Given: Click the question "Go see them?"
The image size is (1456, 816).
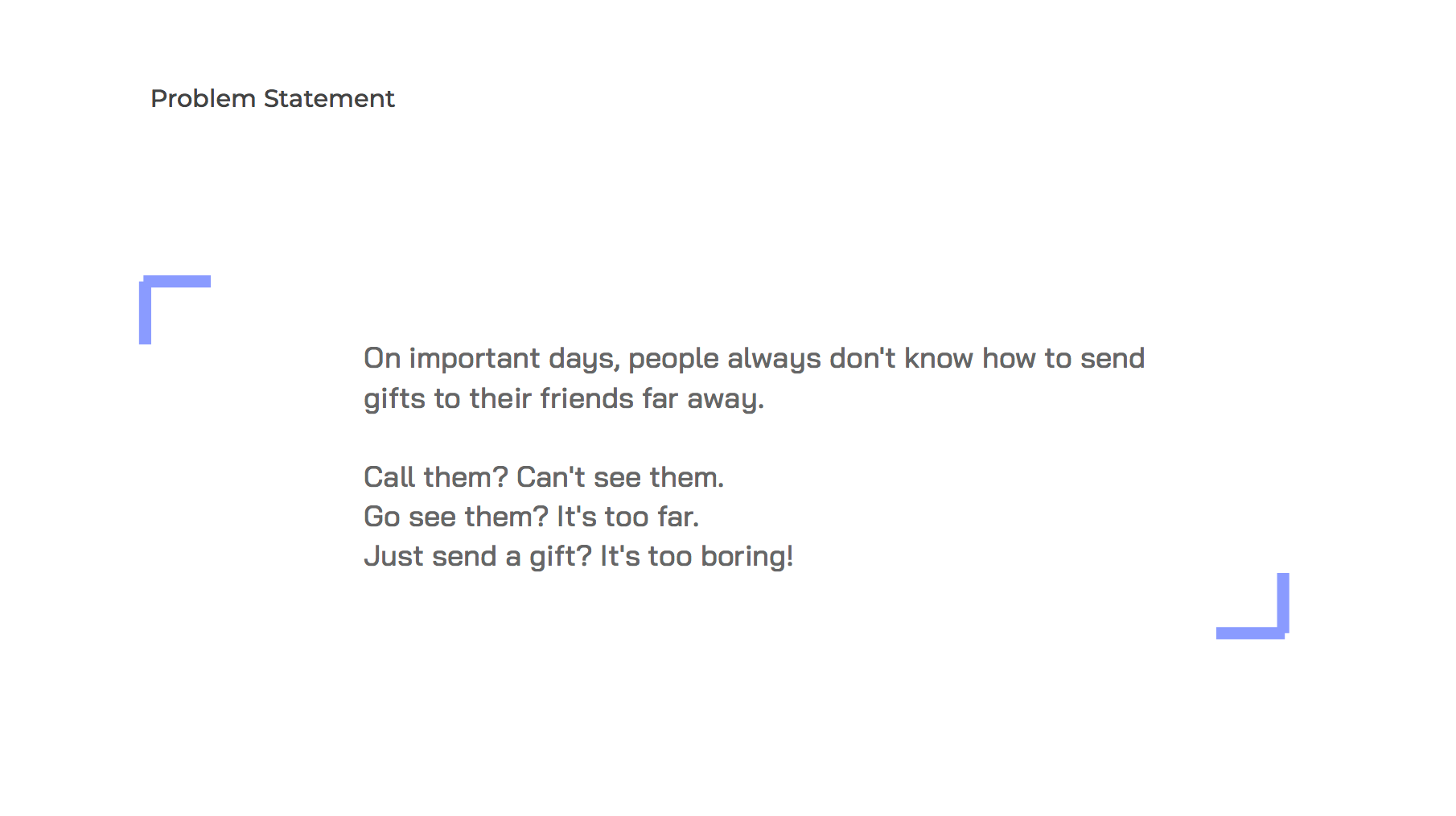Looking at the screenshot, I should 455,517.
